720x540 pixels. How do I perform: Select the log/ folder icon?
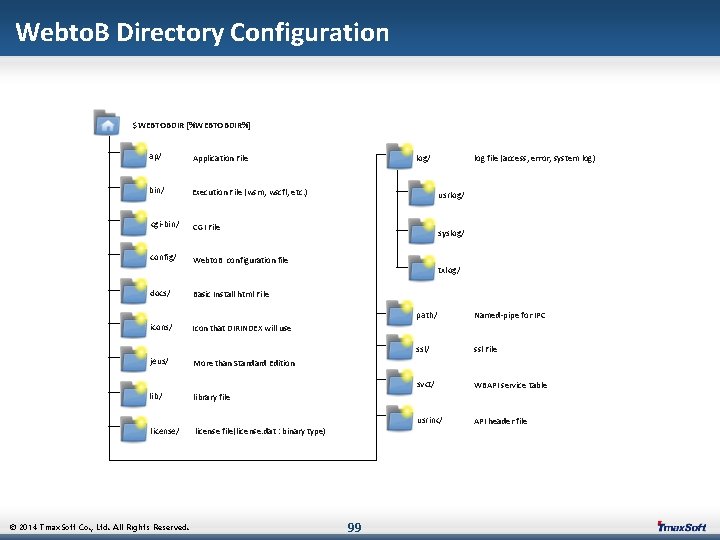(399, 156)
